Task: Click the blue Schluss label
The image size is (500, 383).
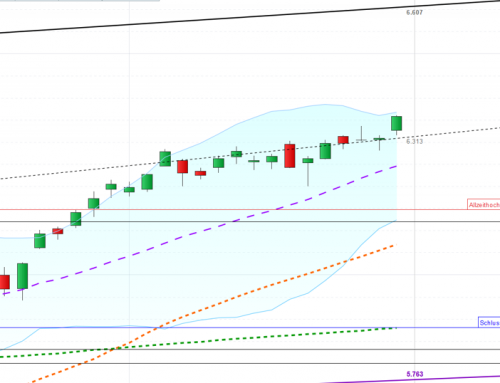Action: point(489,322)
